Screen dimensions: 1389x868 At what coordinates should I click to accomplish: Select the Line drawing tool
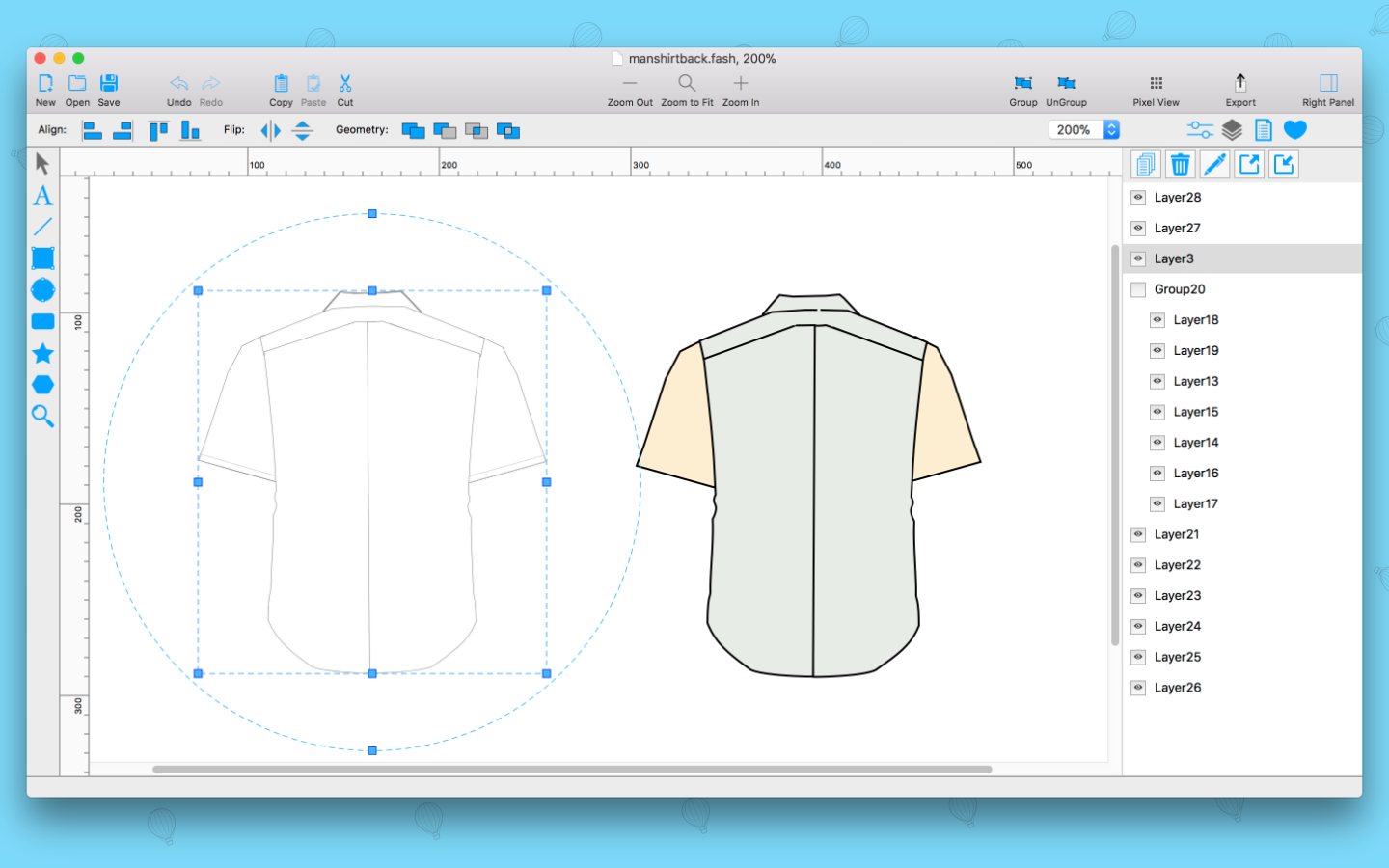click(42, 228)
